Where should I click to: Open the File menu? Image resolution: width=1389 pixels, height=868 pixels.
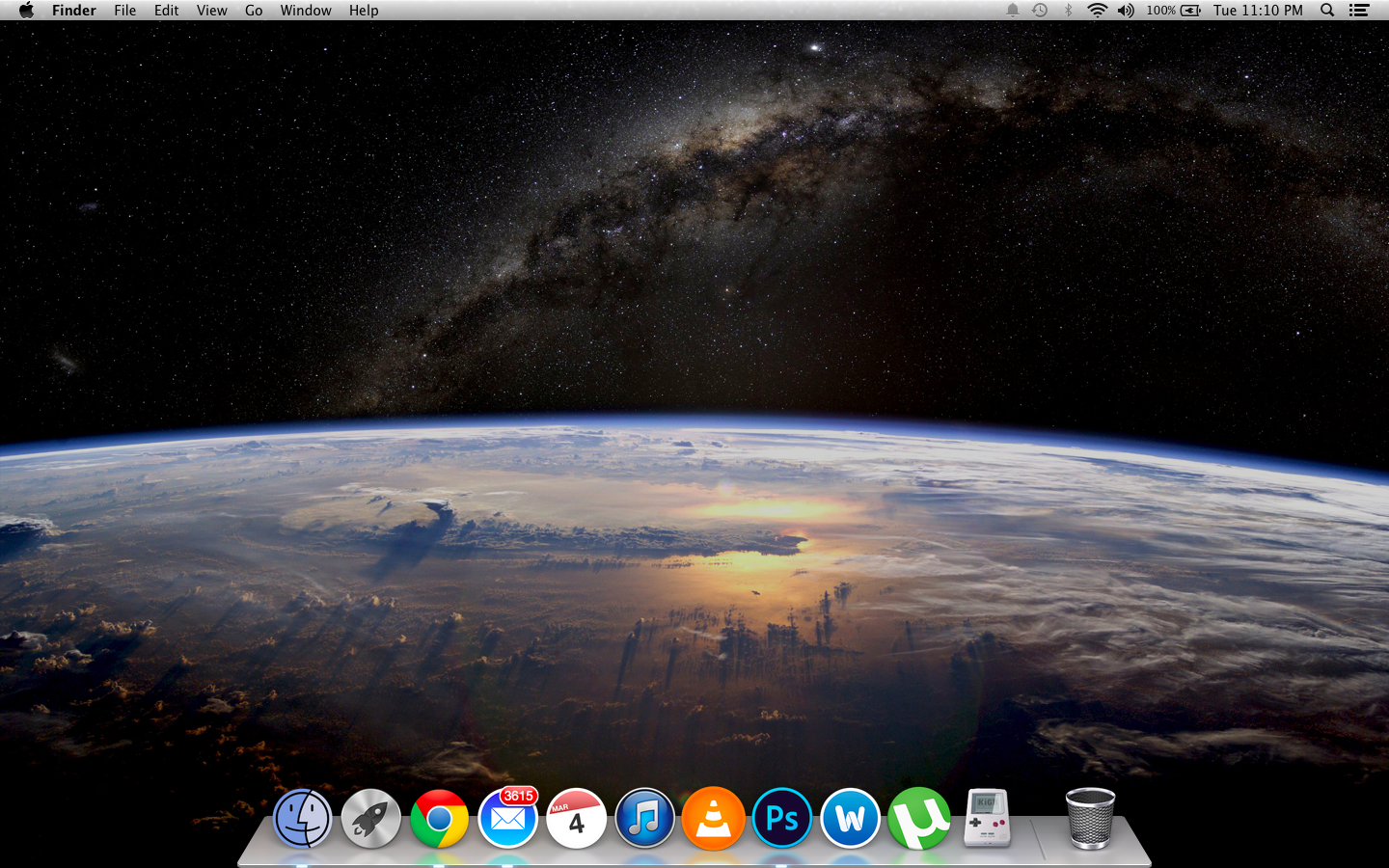(125, 11)
